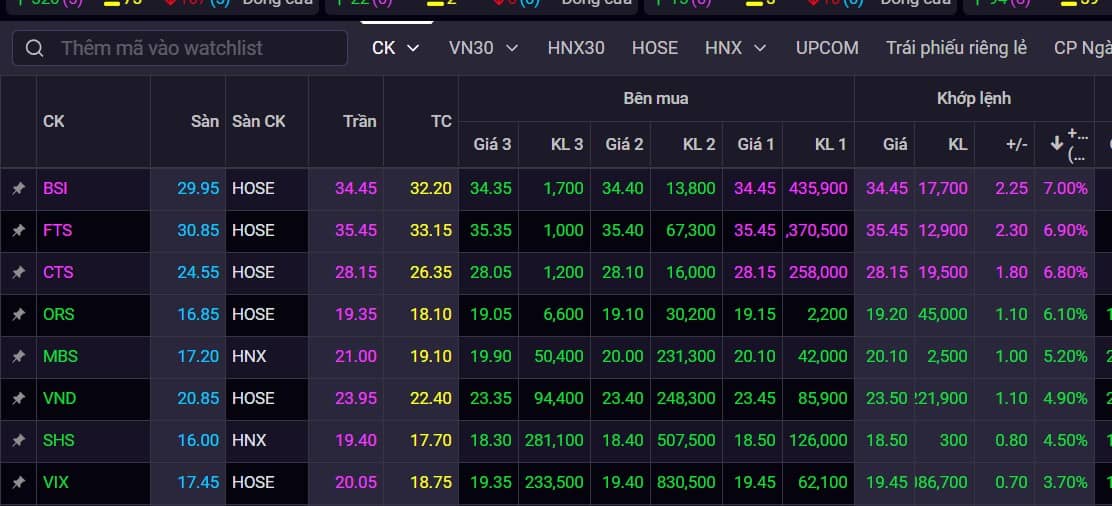Open the CK dropdown tab
Image resolution: width=1112 pixels, height=506 pixels.
396,48
